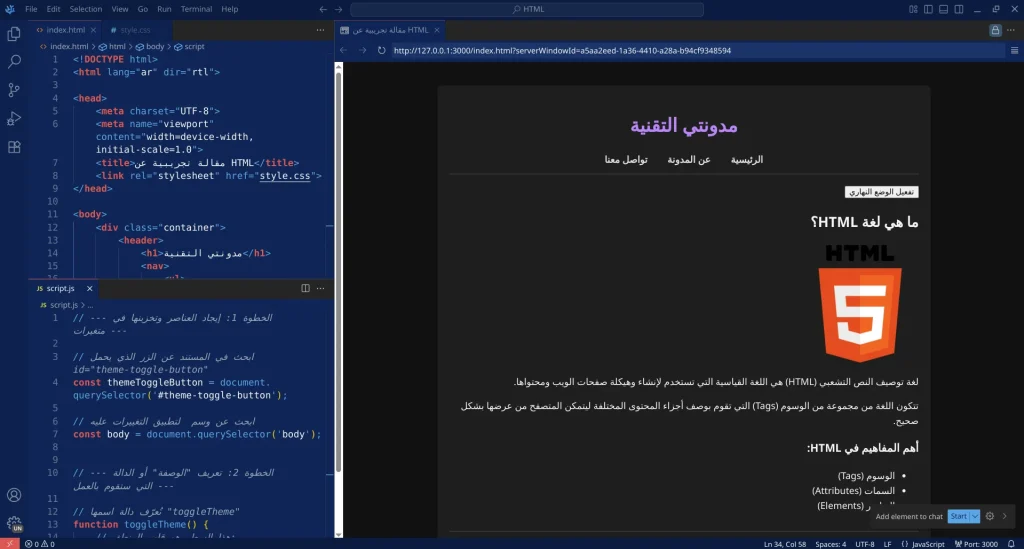
Task: Toggle the bottom panel layout icon
Action: (944, 9)
